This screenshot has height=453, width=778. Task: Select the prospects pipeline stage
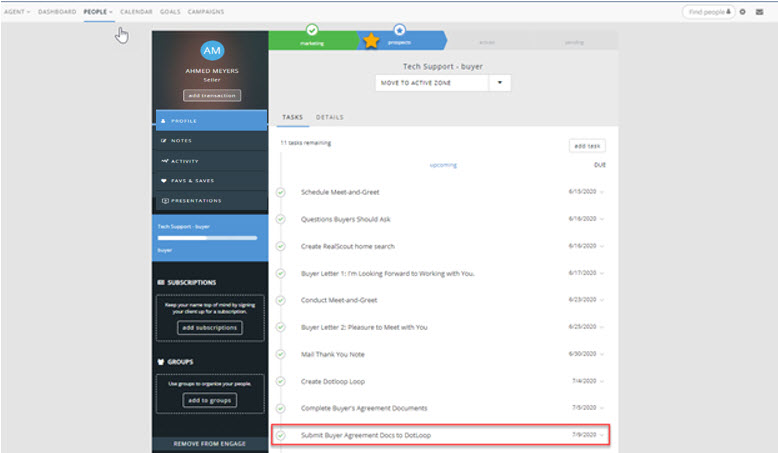[x=403, y=40]
